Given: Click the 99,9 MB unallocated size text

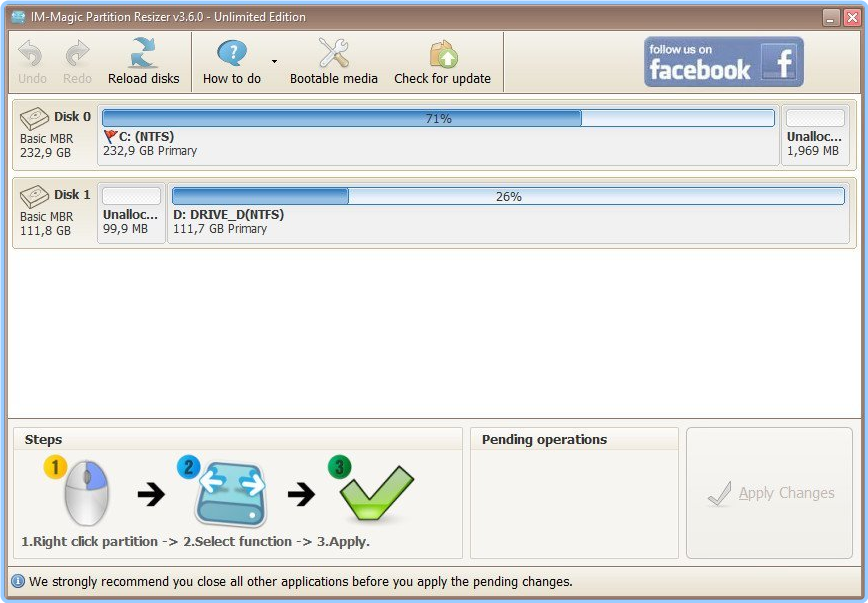Looking at the screenshot, I should (x=126, y=229).
